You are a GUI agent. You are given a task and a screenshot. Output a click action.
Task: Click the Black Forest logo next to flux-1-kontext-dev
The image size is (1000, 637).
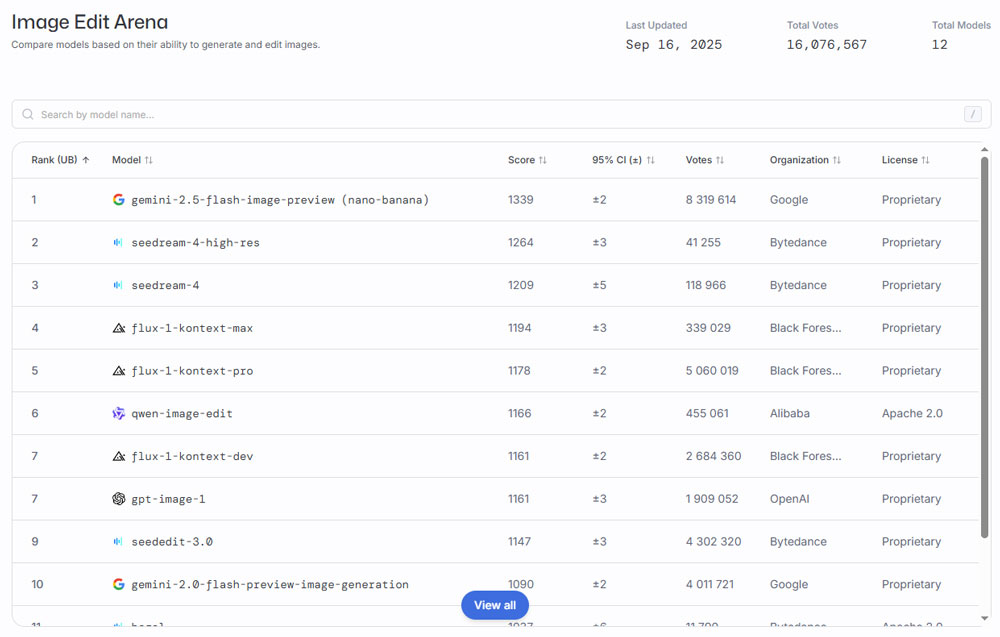click(119, 456)
